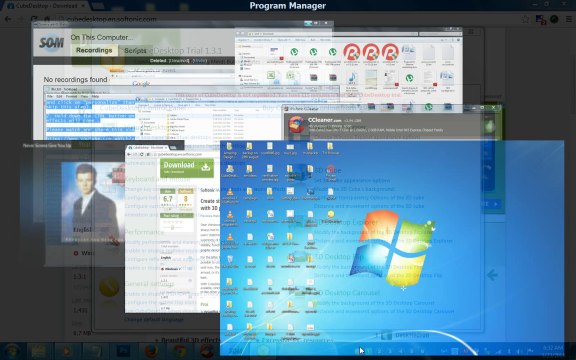Open Google Chrome from the taskbar

179,351
